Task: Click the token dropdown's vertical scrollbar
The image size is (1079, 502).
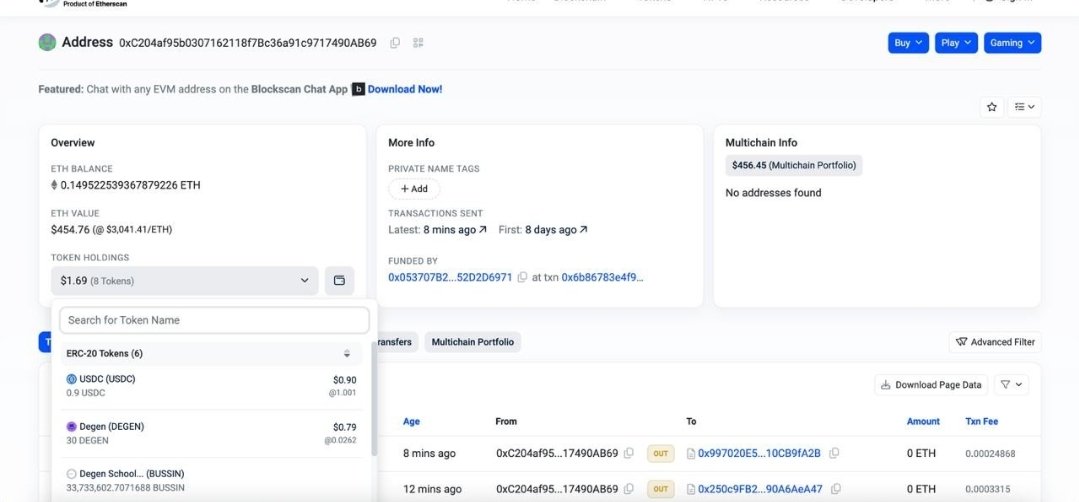Action: pos(374,399)
